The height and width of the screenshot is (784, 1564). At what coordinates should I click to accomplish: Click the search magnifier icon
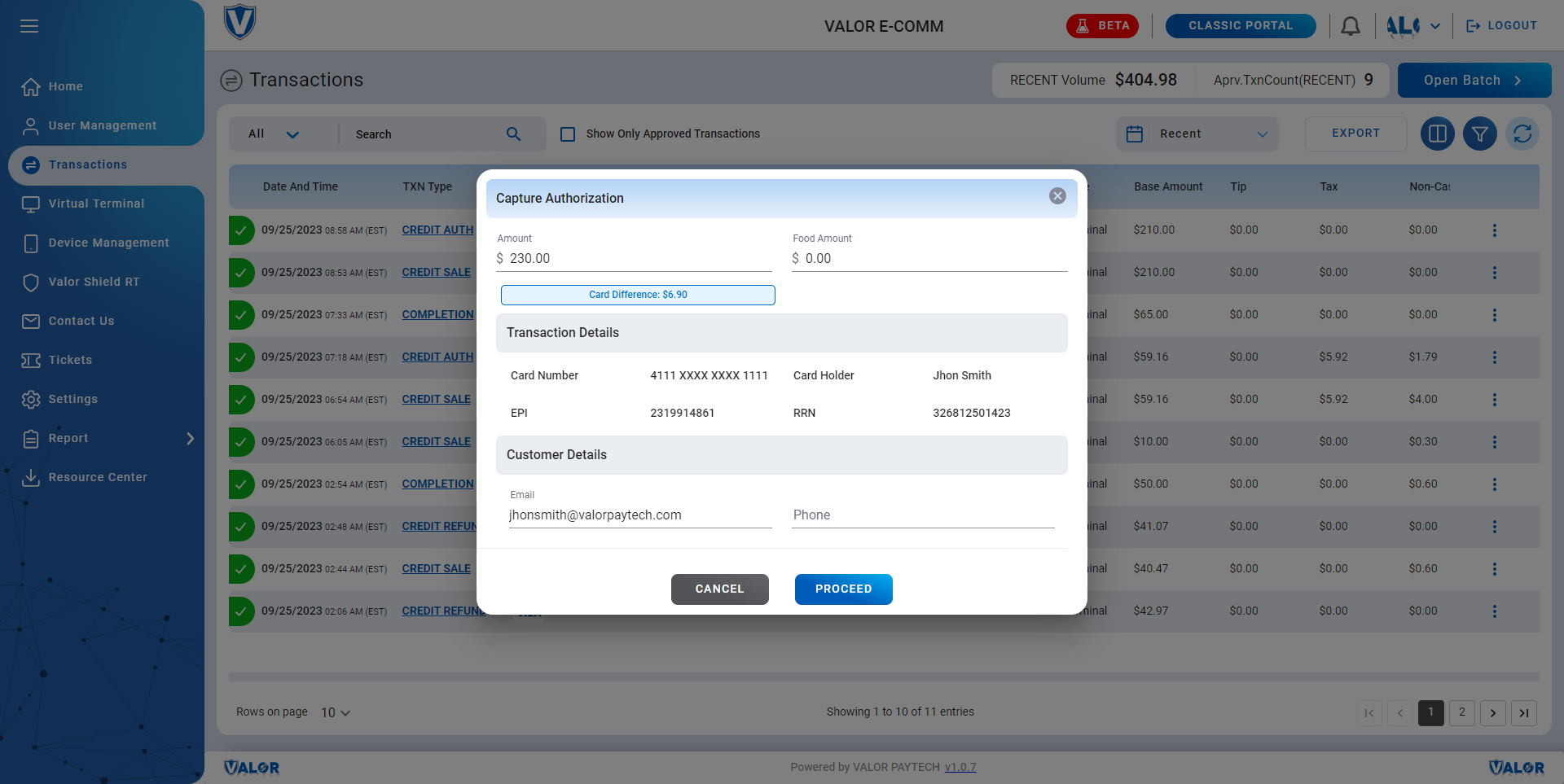click(x=513, y=134)
